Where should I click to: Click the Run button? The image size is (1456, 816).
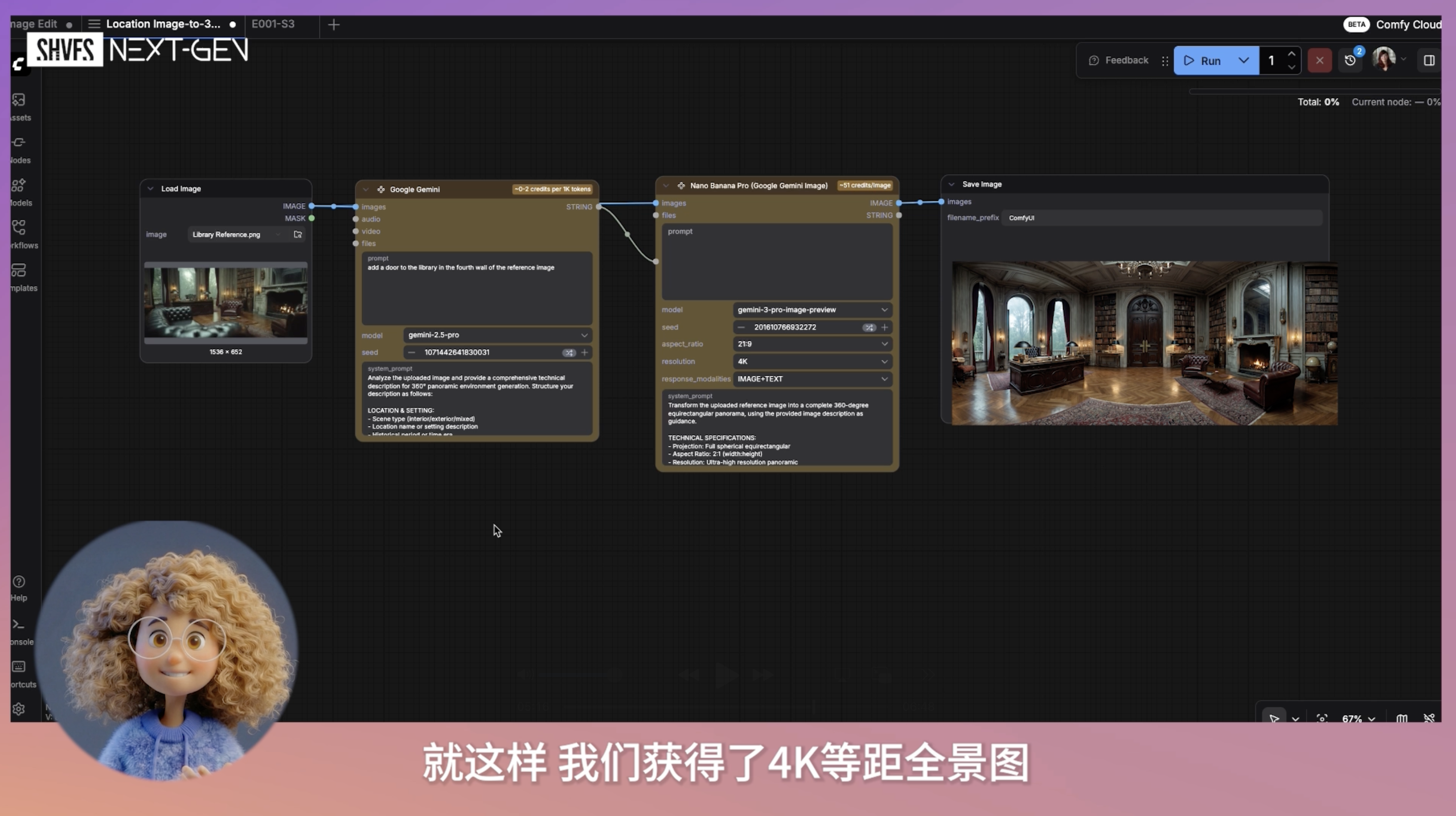click(1203, 60)
